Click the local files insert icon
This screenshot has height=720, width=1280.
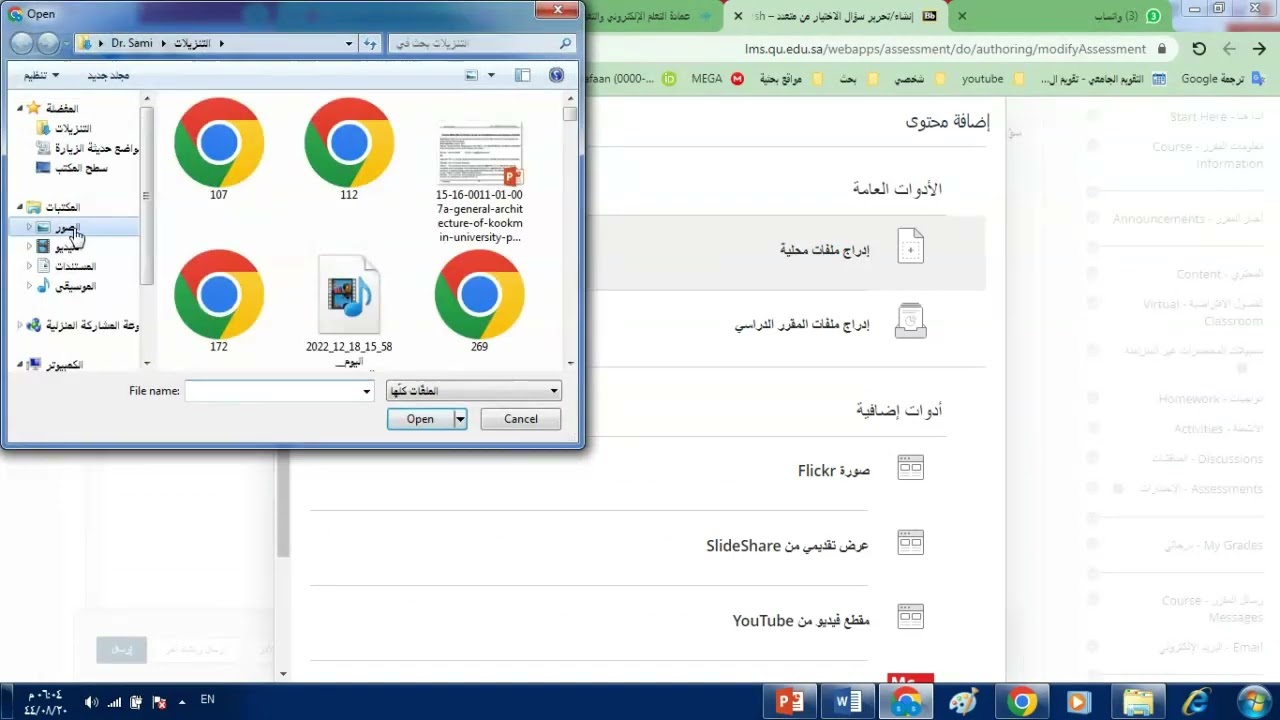pyautogui.click(x=910, y=246)
